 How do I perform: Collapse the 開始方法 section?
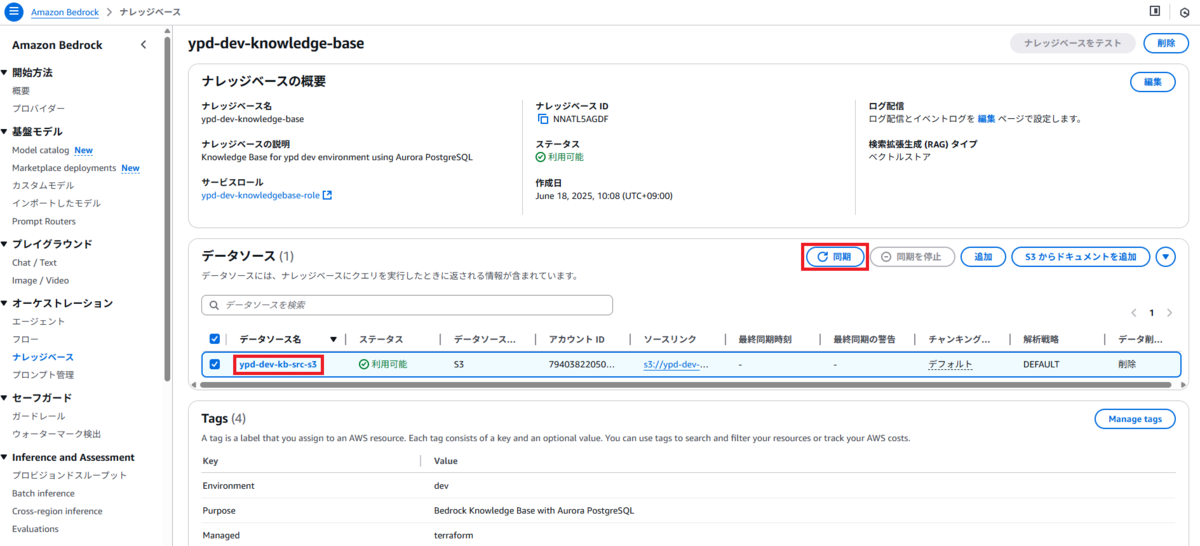click(4, 73)
